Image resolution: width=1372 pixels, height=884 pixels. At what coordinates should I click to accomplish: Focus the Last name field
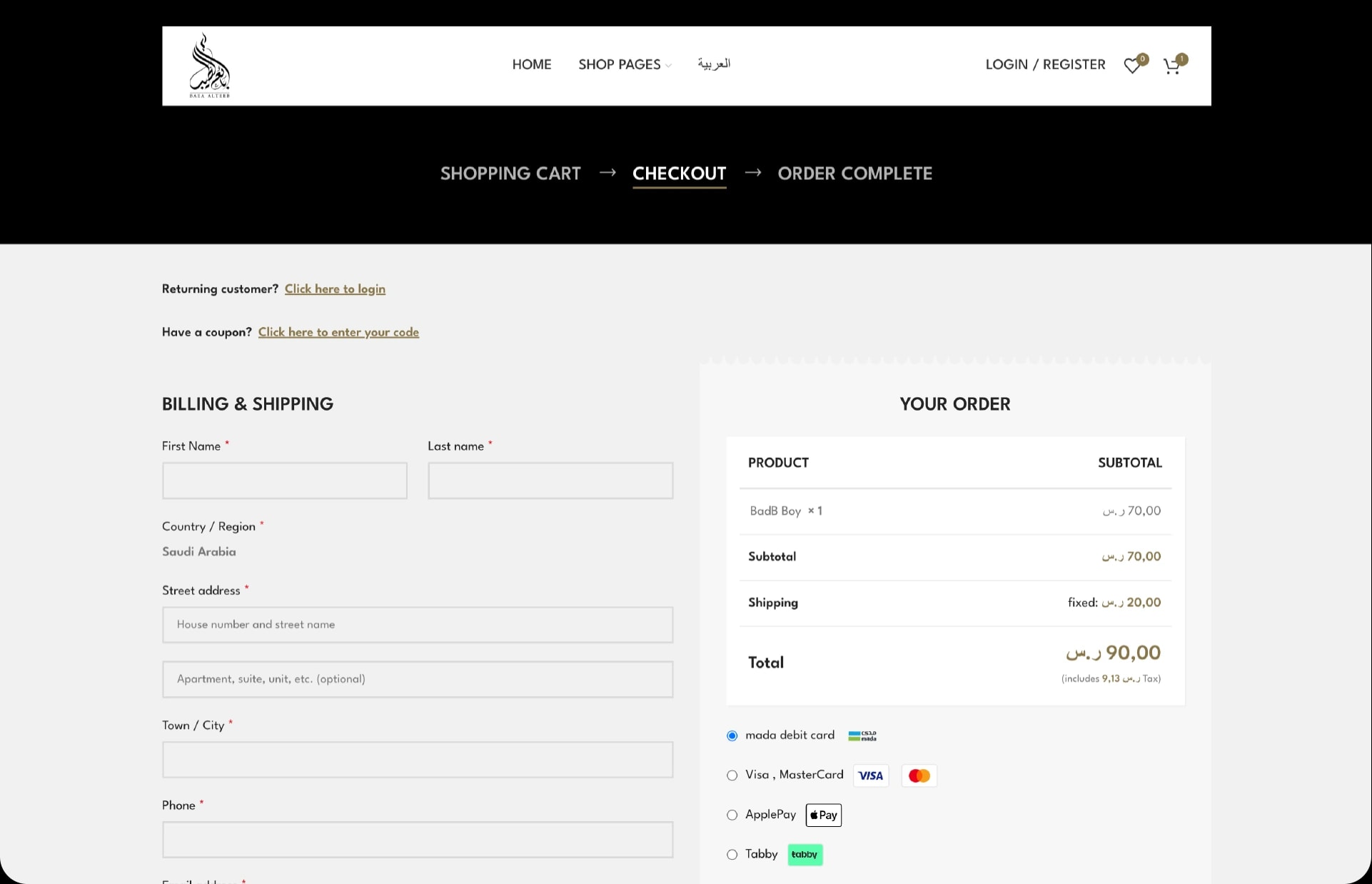[x=550, y=481]
